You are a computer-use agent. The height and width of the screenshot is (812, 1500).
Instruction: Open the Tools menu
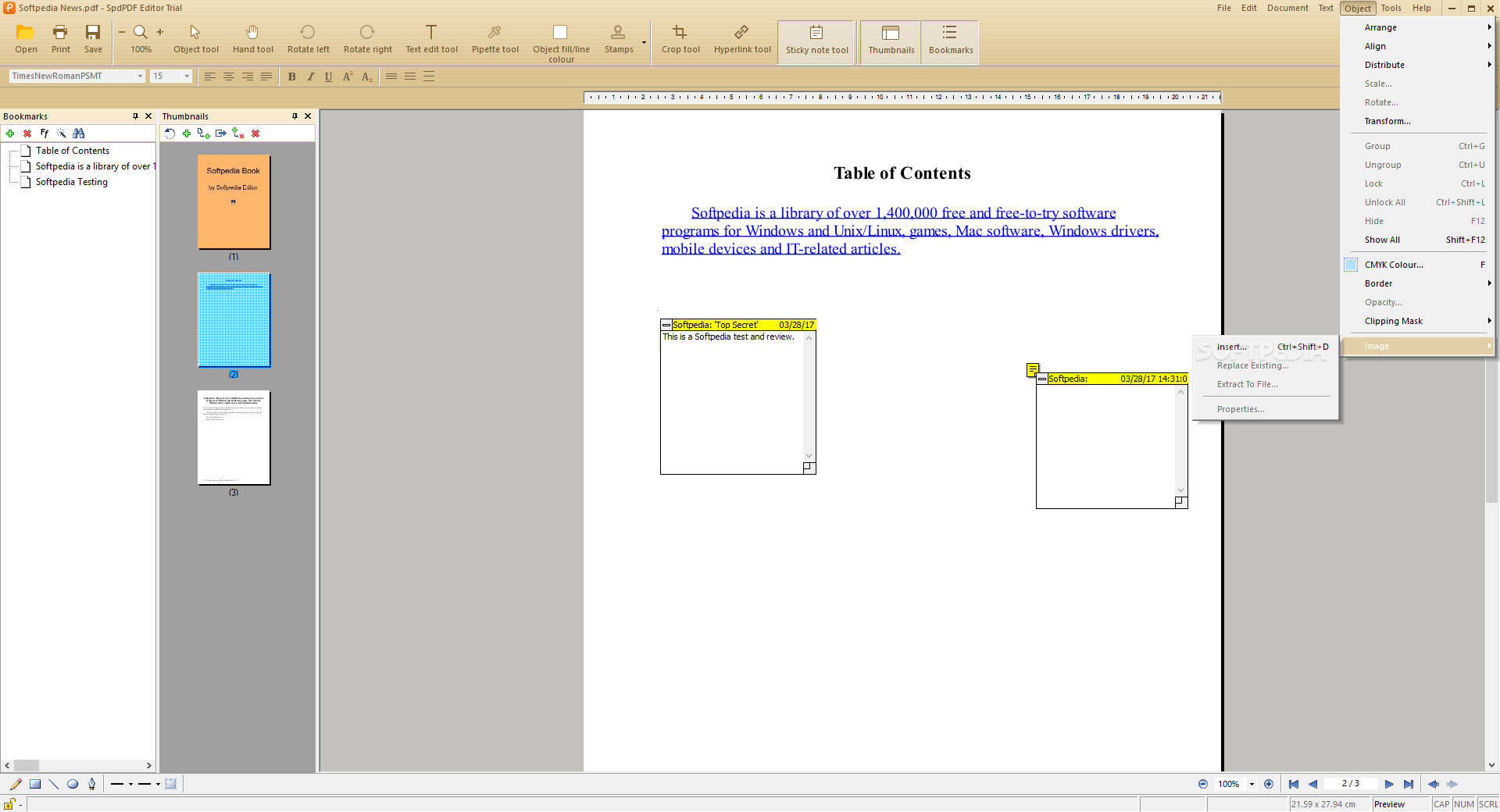tap(1391, 8)
